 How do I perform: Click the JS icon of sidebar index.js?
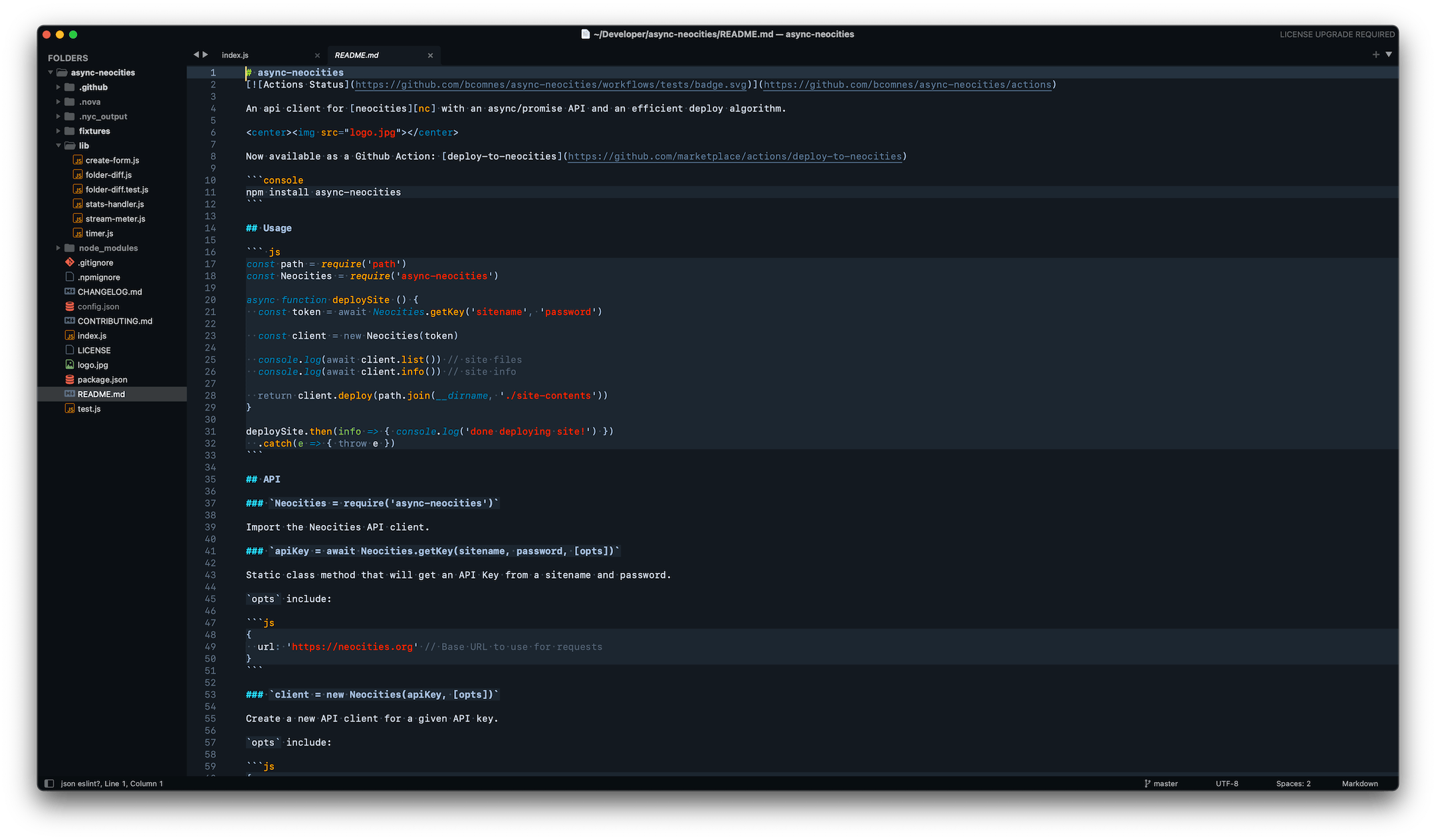pos(70,336)
